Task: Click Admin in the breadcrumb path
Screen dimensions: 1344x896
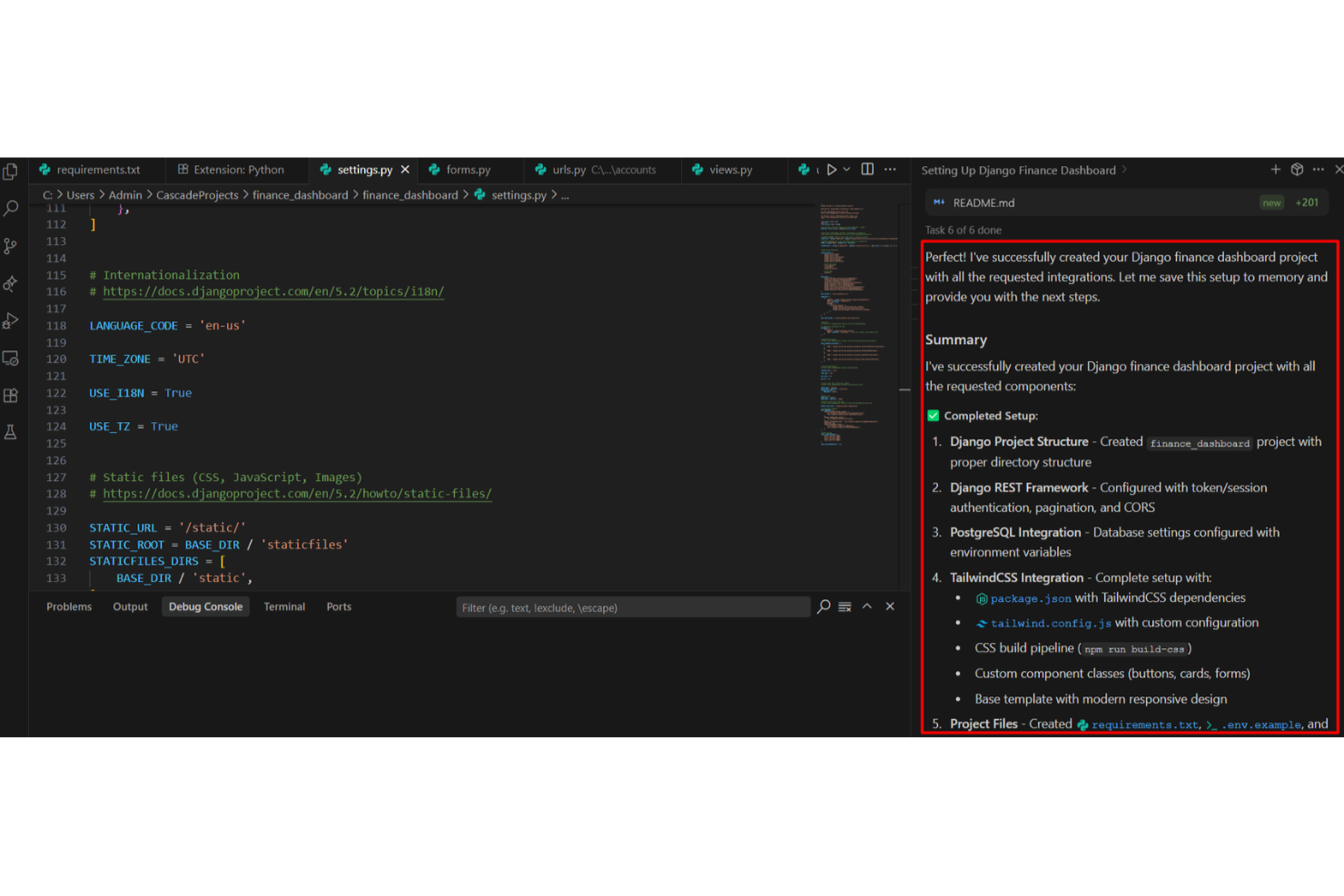Action: pos(125,195)
